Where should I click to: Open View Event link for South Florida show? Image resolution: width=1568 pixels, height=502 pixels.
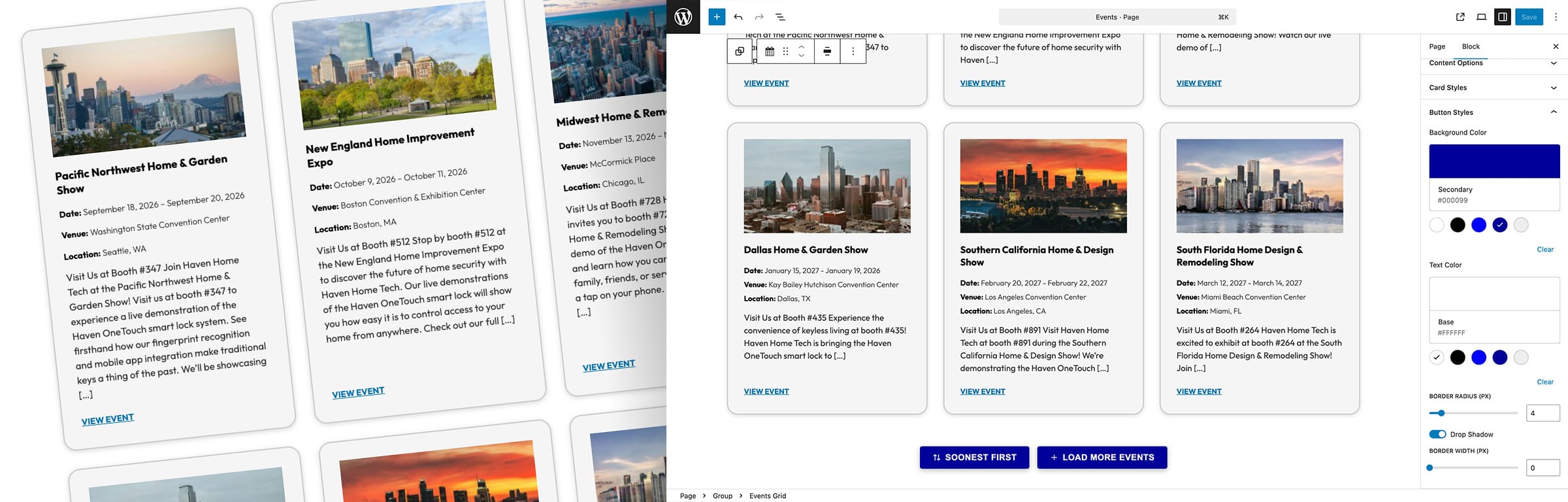[x=1199, y=392]
